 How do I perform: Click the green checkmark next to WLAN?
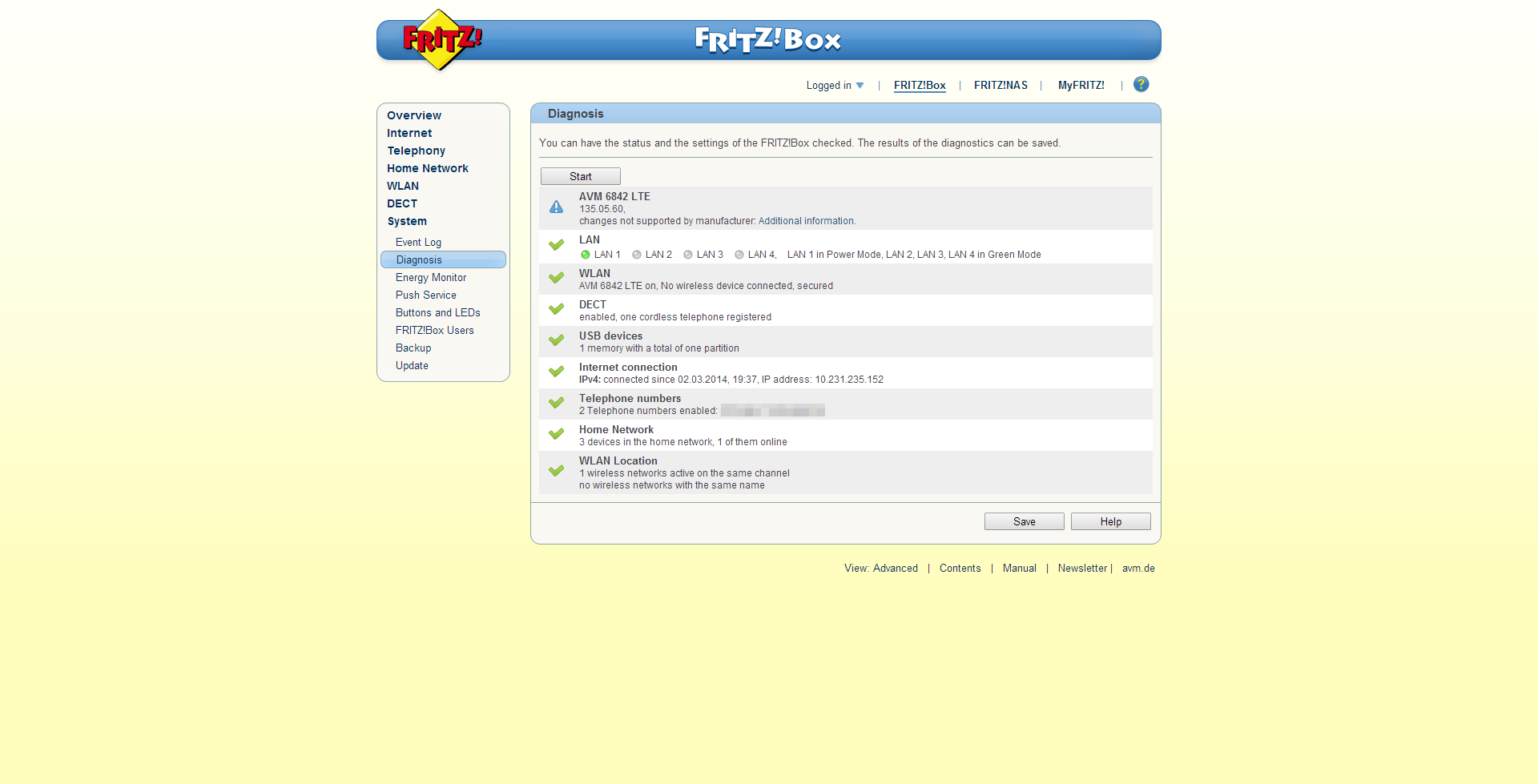[556, 278]
